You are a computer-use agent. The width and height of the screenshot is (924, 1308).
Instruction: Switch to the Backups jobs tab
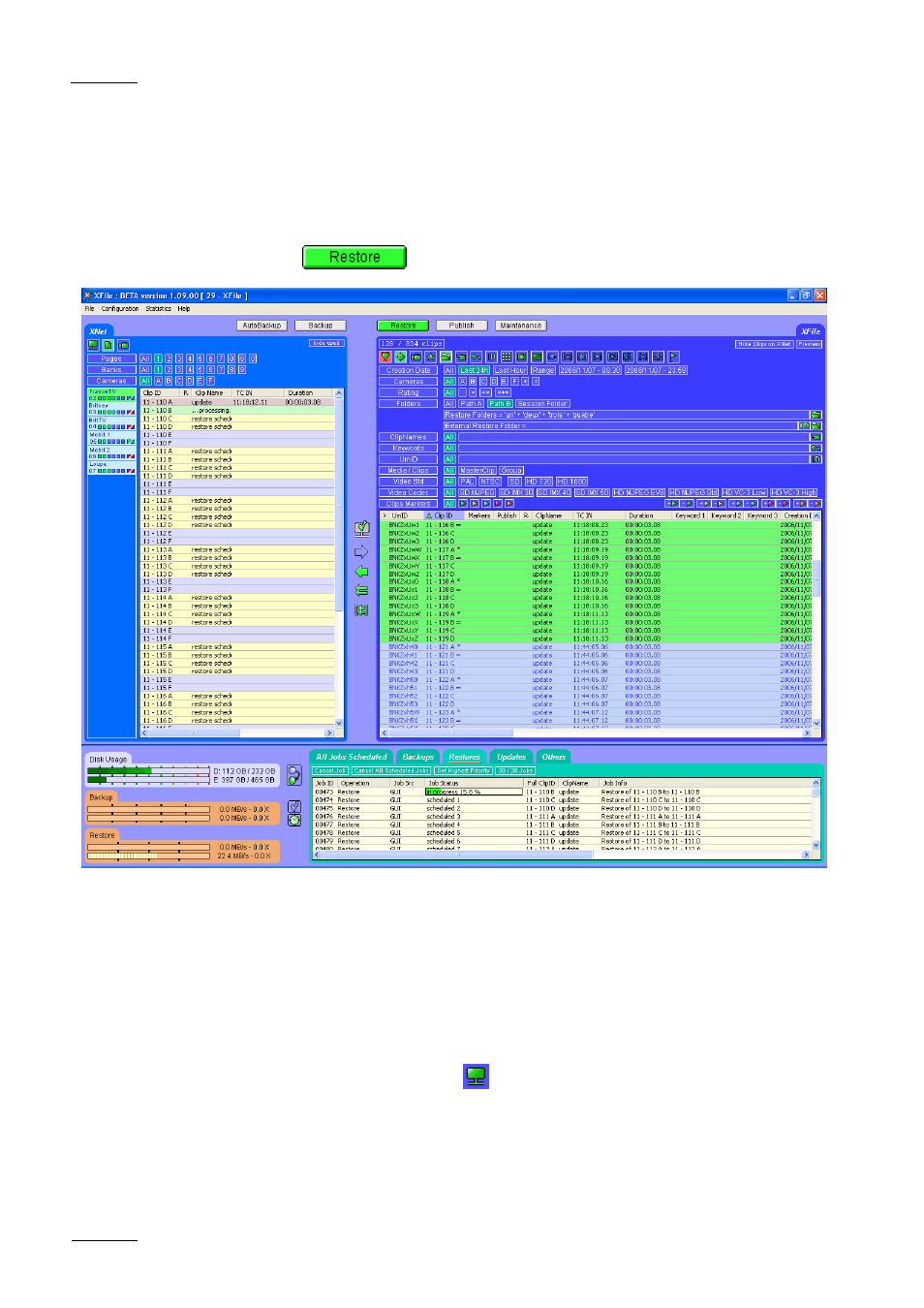click(418, 757)
